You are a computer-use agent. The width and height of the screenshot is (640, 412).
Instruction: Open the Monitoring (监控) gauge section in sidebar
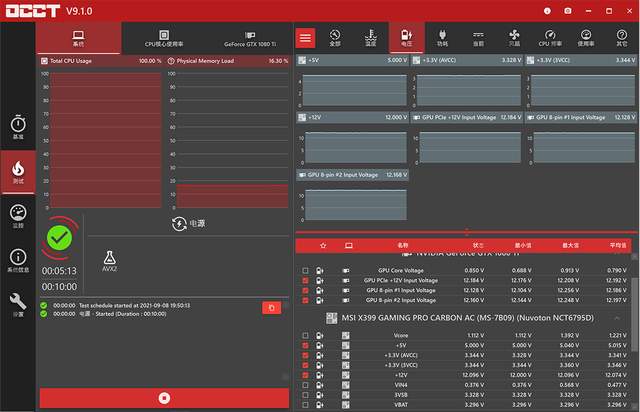click(x=18, y=216)
